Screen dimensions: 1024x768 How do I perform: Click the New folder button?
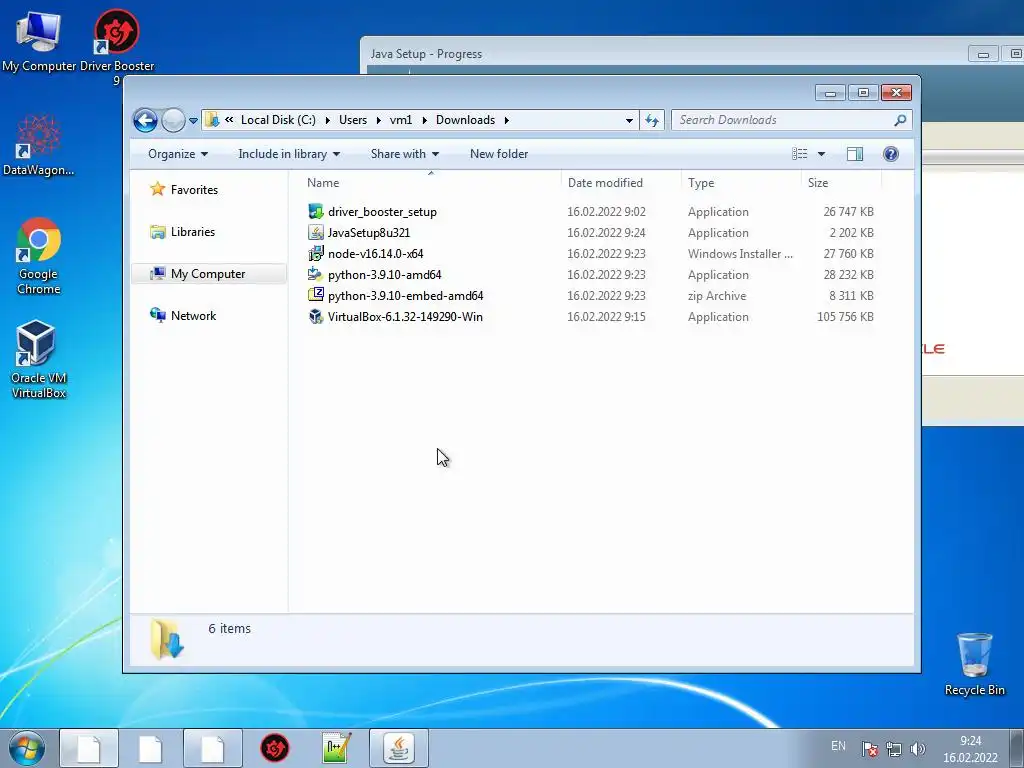pos(499,154)
